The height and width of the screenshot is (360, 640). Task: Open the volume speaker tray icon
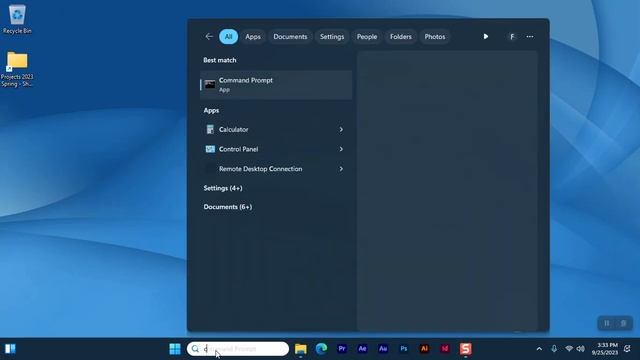(x=580, y=349)
